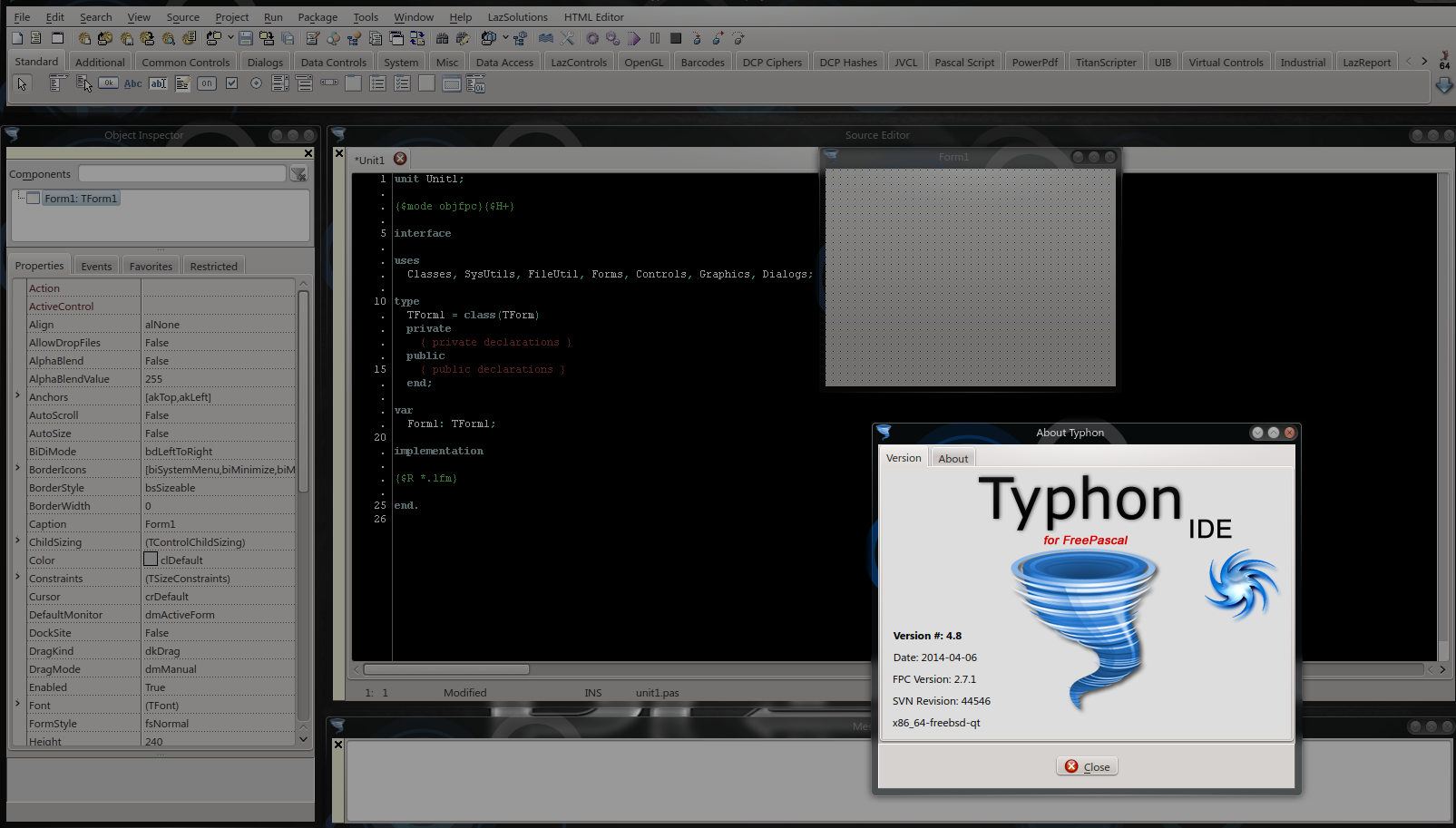This screenshot has width=1456, height=828.
Task: Click the binoculars search icon in main toolbar
Action: coord(442,38)
